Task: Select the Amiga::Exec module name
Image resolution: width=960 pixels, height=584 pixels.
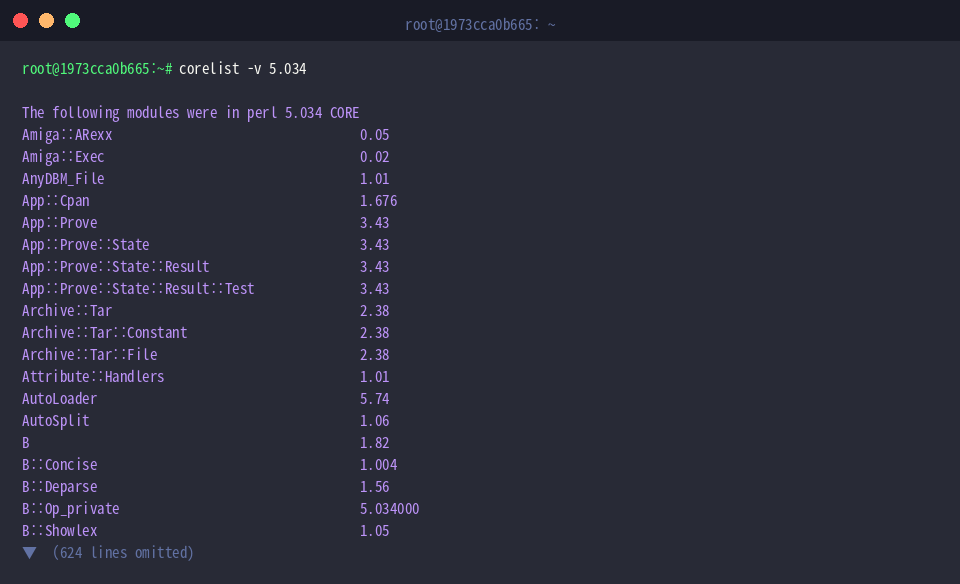Action: point(63,157)
